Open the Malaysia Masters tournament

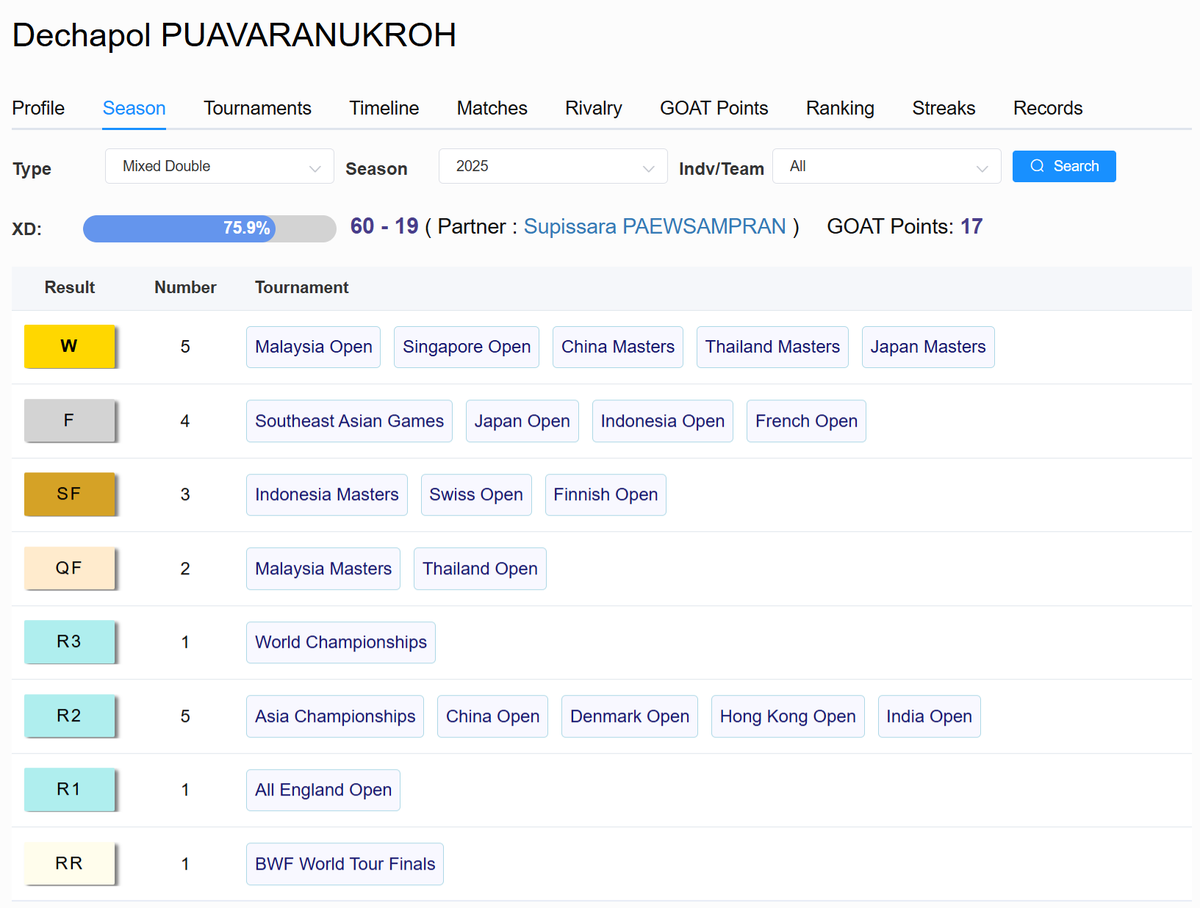pos(323,568)
